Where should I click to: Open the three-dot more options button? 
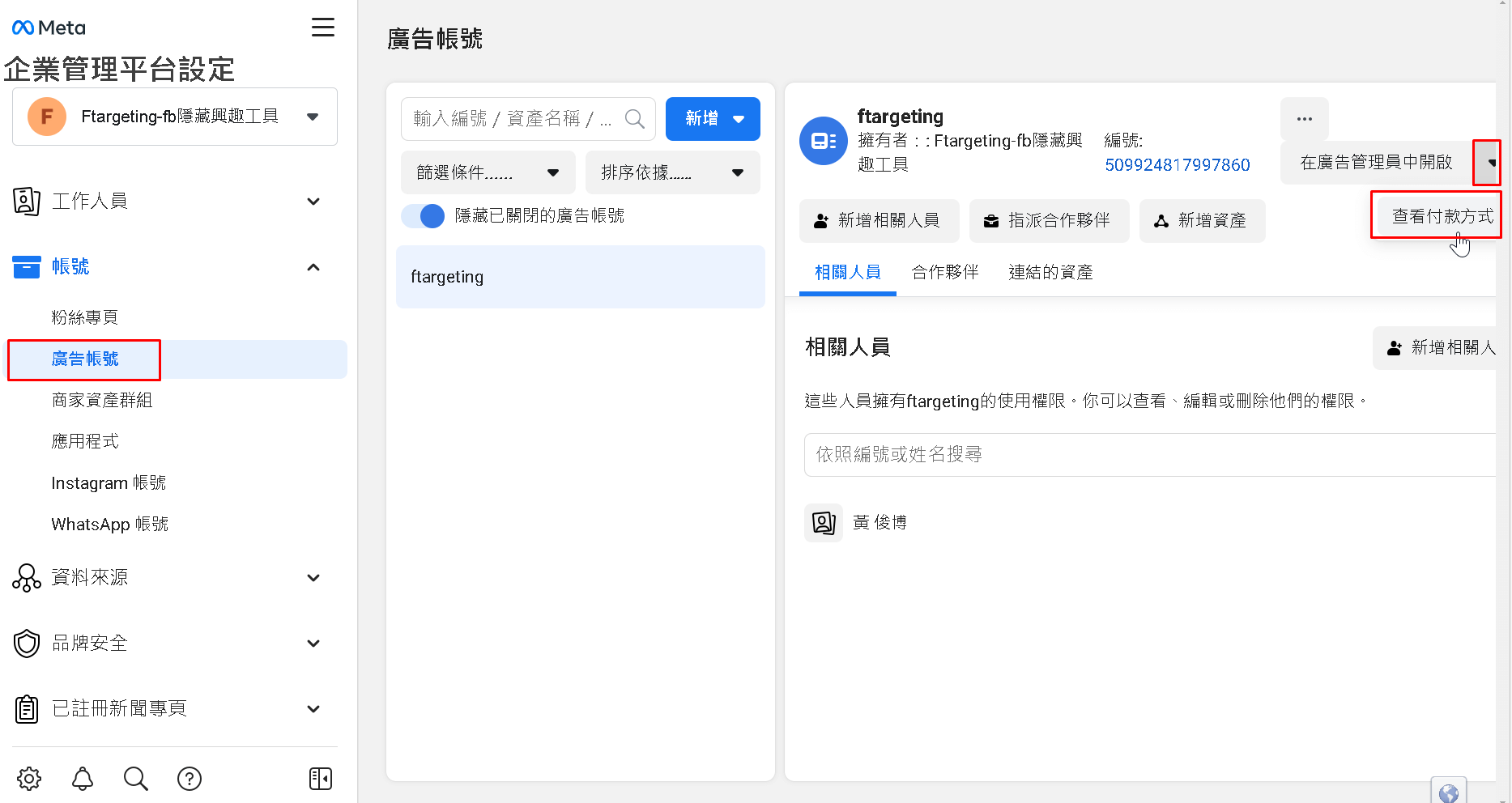[1305, 119]
